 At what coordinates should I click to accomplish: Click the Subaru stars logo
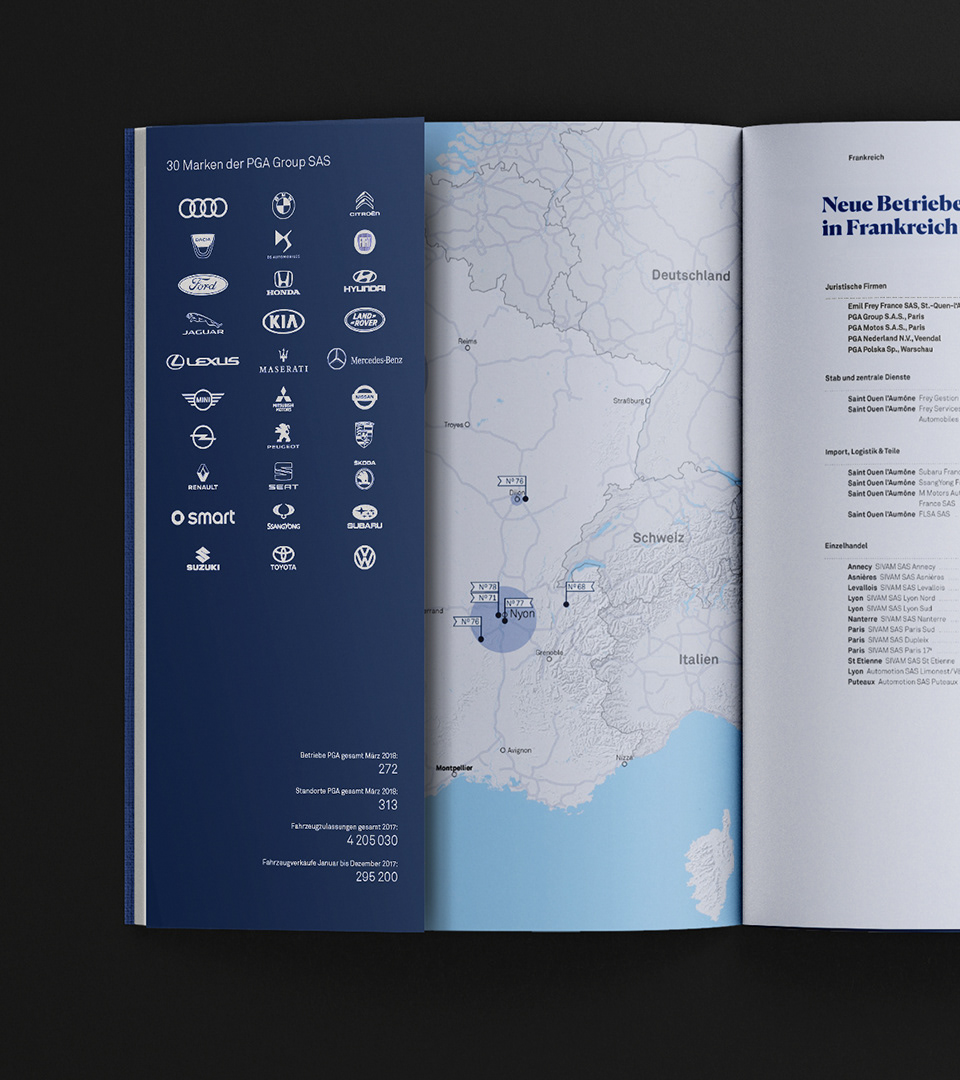click(364, 517)
